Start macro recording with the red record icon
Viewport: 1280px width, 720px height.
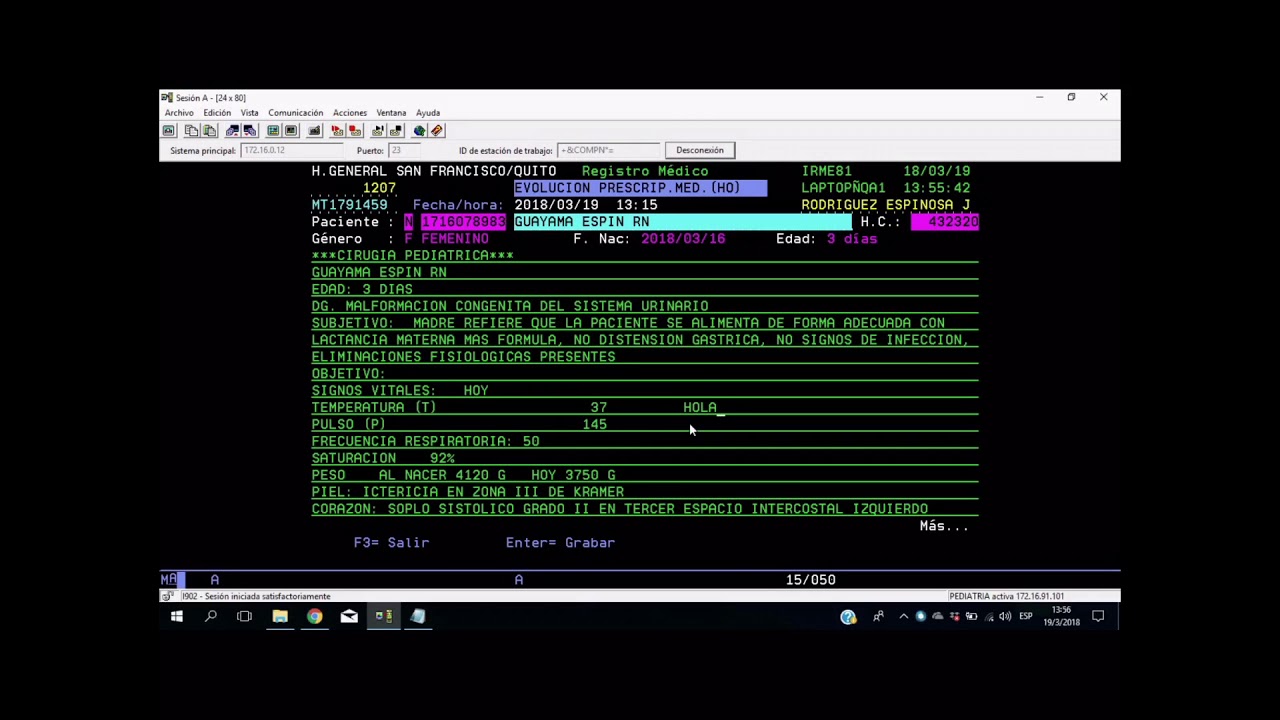click(x=337, y=131)
